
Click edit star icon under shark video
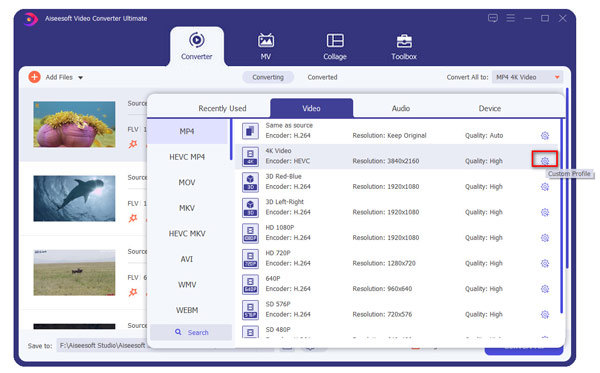133,218
